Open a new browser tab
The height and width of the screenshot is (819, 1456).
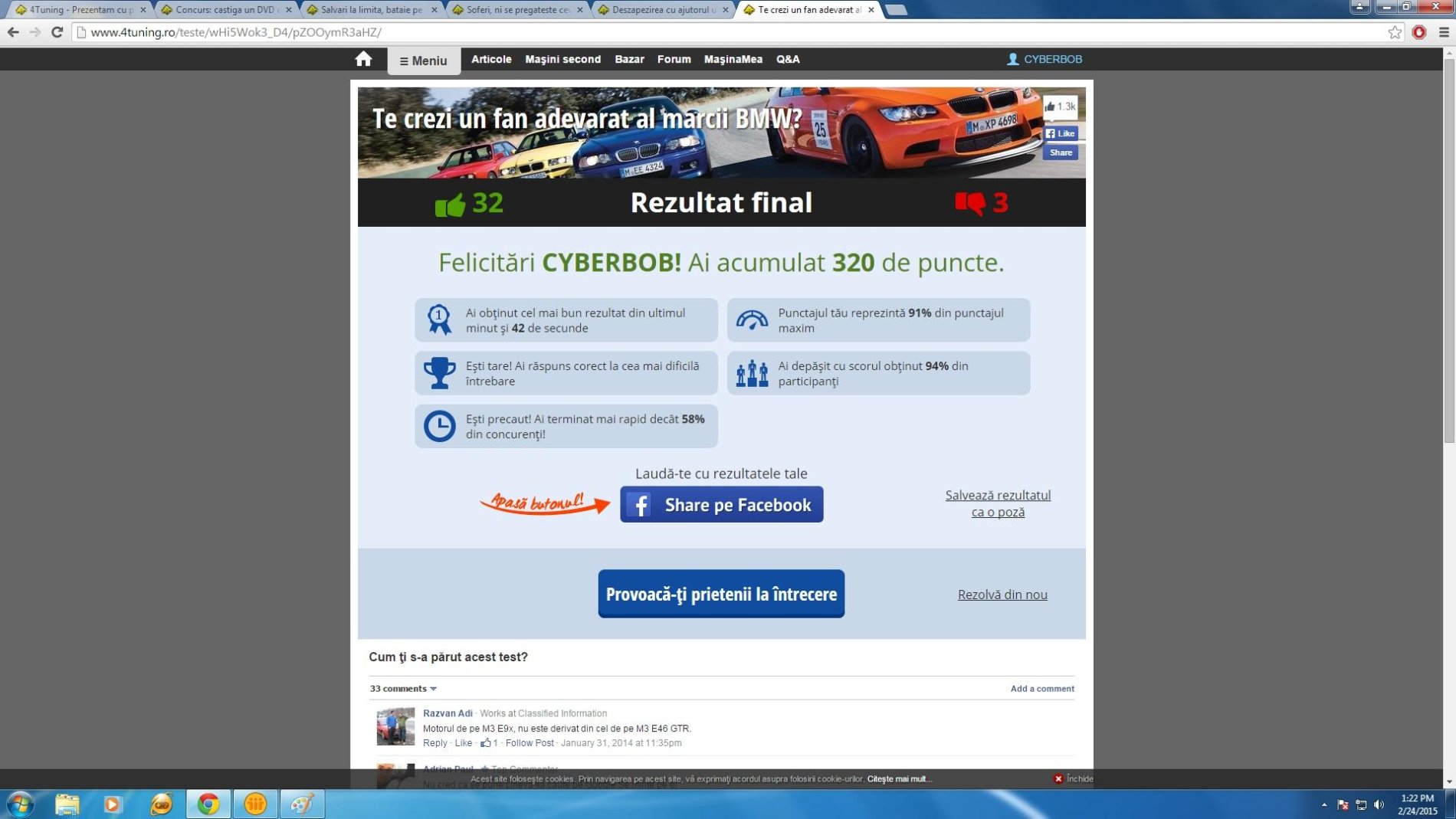[896, 10]
